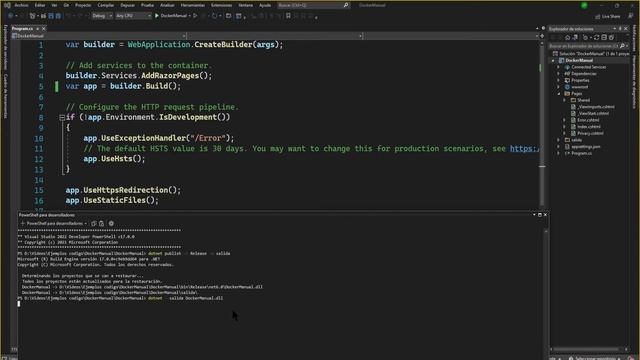Select _ViewStart.cshtml file
The image size is (640, 360).
(x=590, y=113)
